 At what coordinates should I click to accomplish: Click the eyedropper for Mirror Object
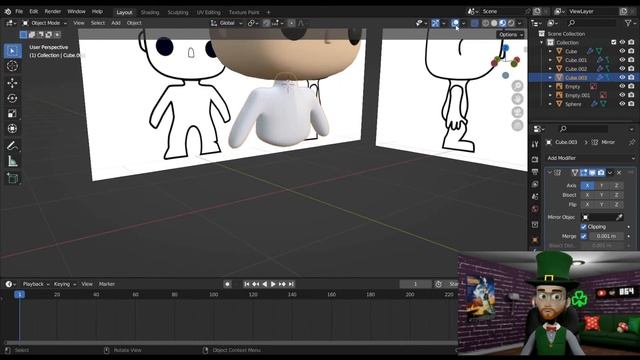[619, 217]
